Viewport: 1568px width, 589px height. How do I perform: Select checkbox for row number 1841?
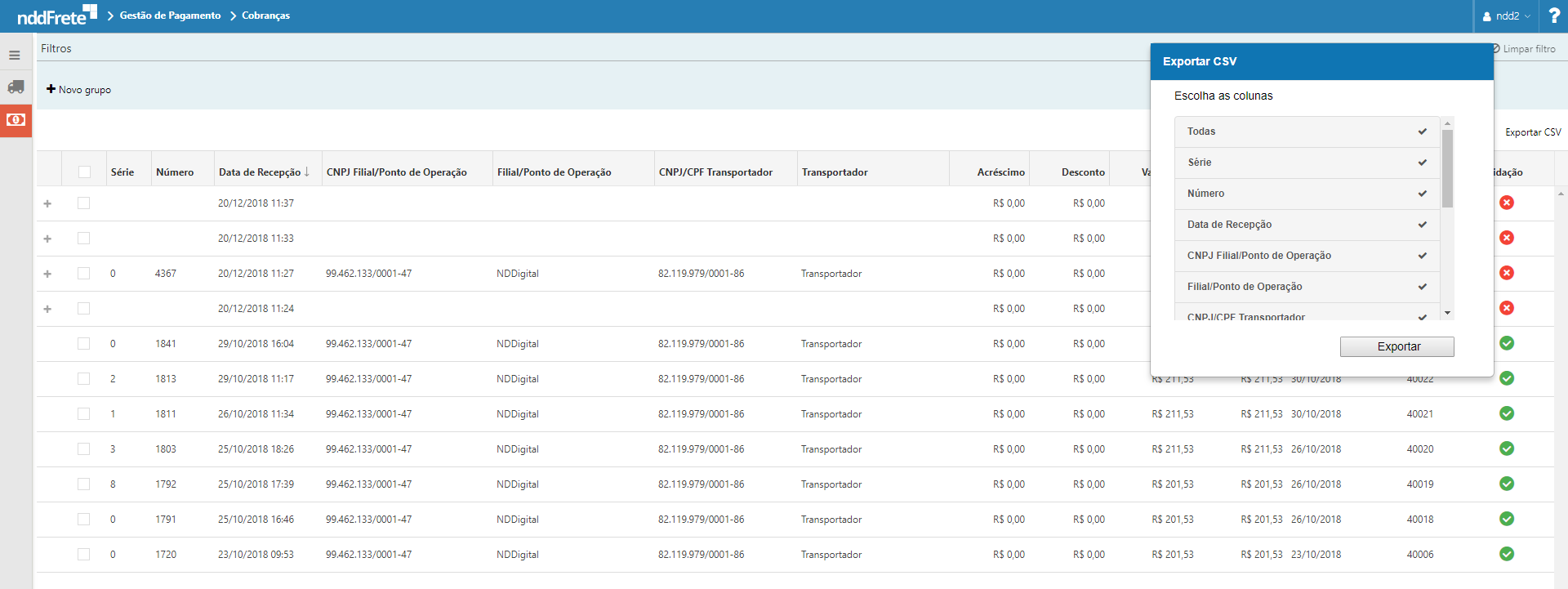[83, 344]
